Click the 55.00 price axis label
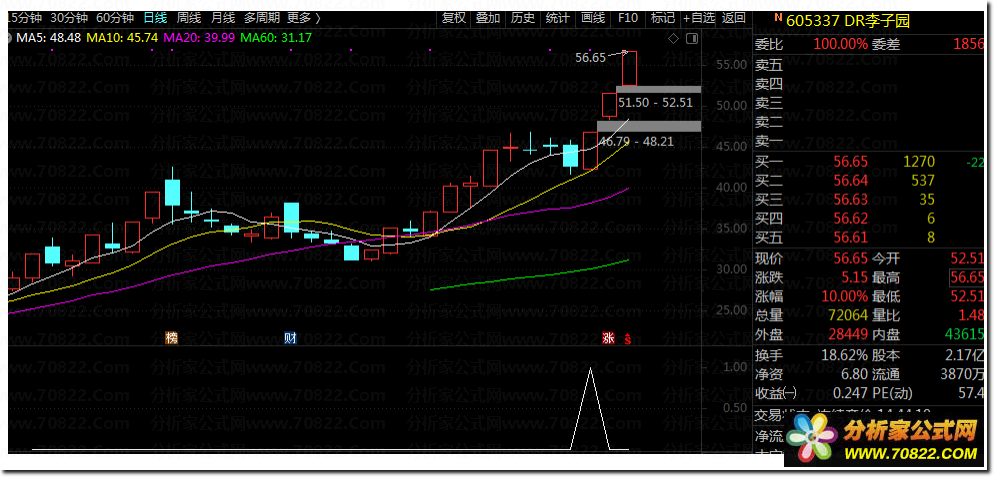 point(730,64)
